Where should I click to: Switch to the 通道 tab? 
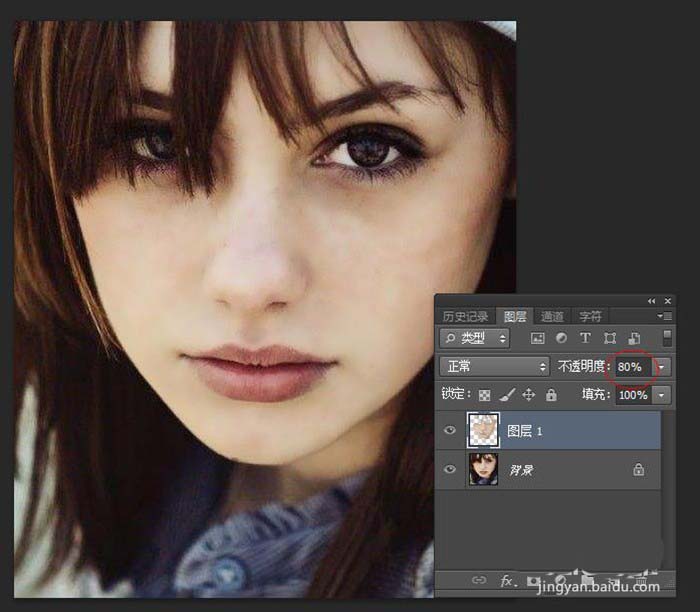click(552, 316)
